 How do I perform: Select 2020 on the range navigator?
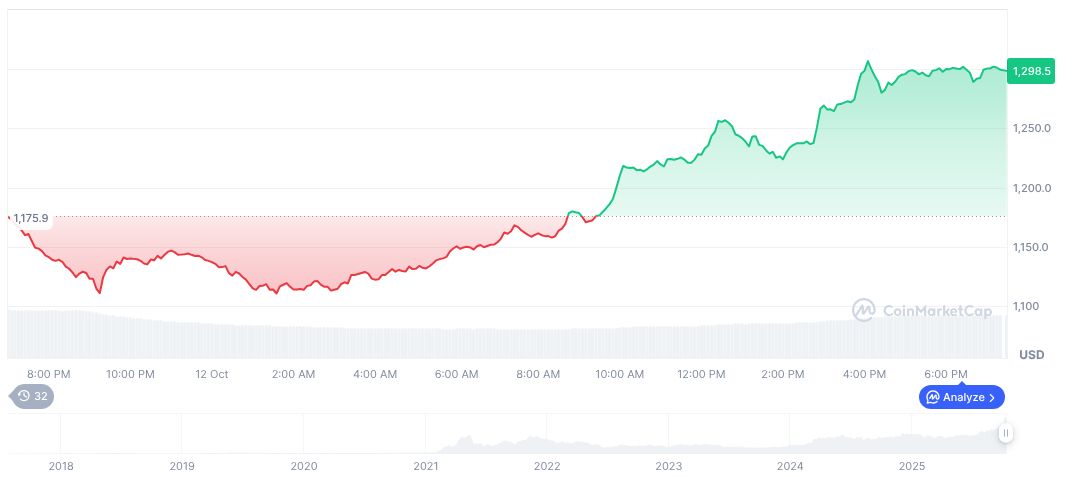coord(303,466)
